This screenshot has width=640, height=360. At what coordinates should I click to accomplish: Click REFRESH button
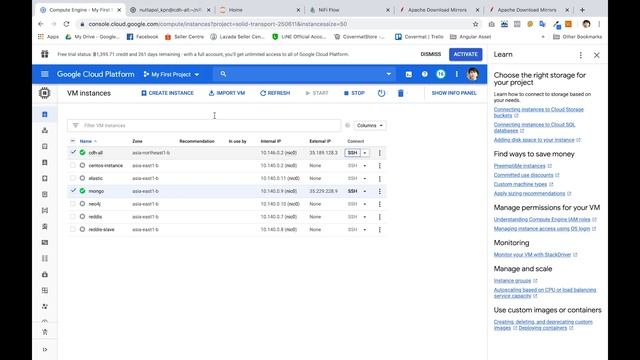coord(275,93)
